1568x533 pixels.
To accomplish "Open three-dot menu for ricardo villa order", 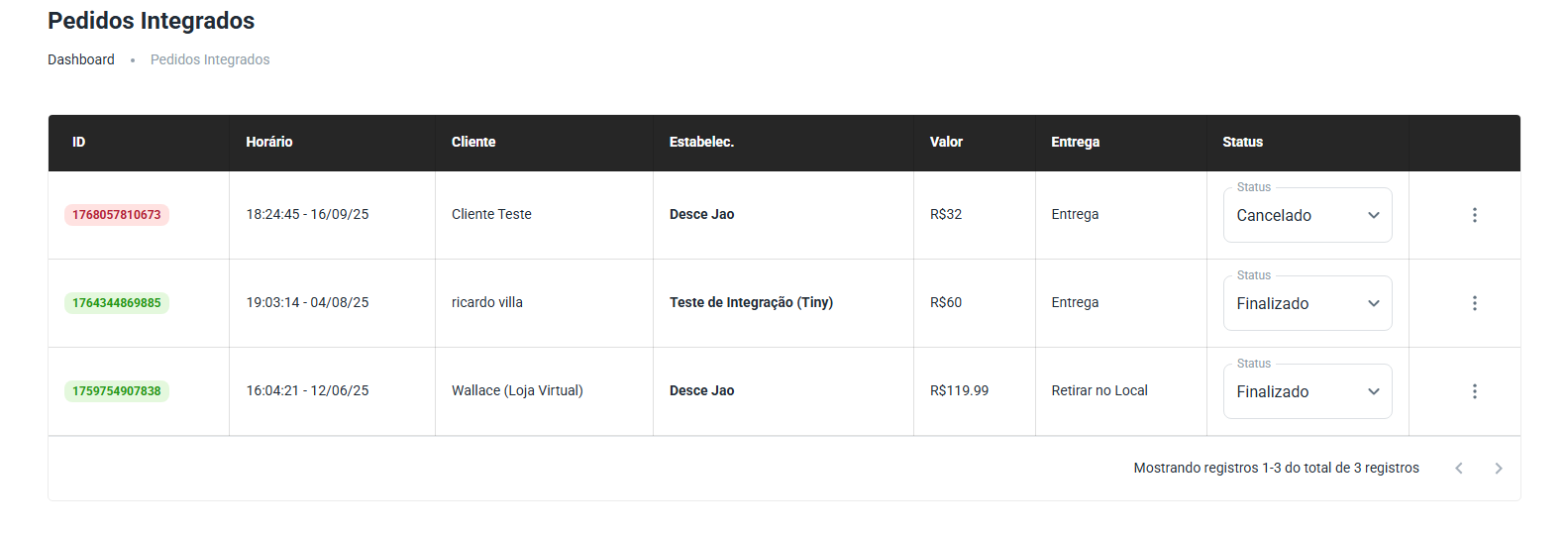I will coord(1474,303).
